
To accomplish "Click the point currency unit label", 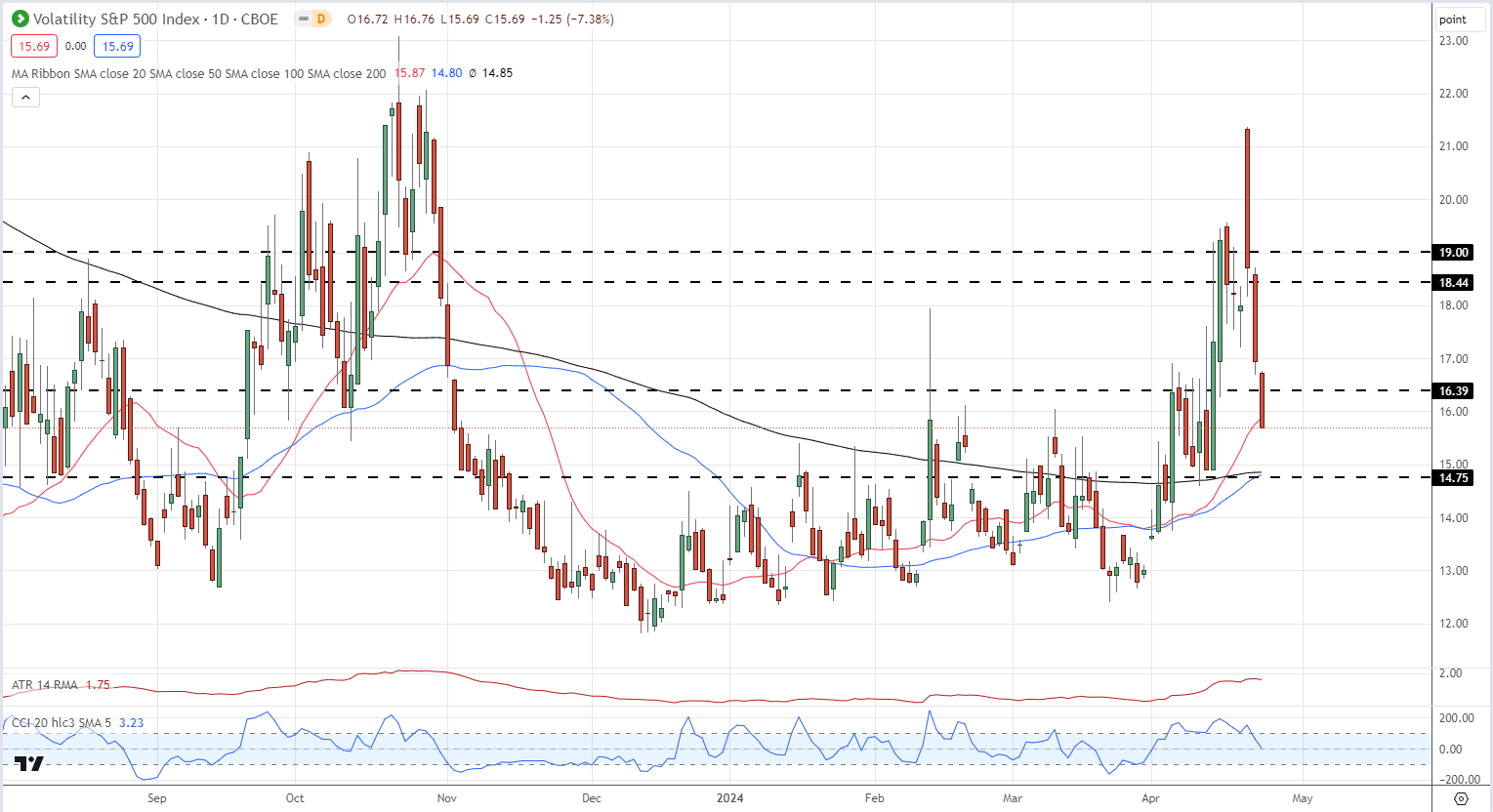I will (1453, 20).
